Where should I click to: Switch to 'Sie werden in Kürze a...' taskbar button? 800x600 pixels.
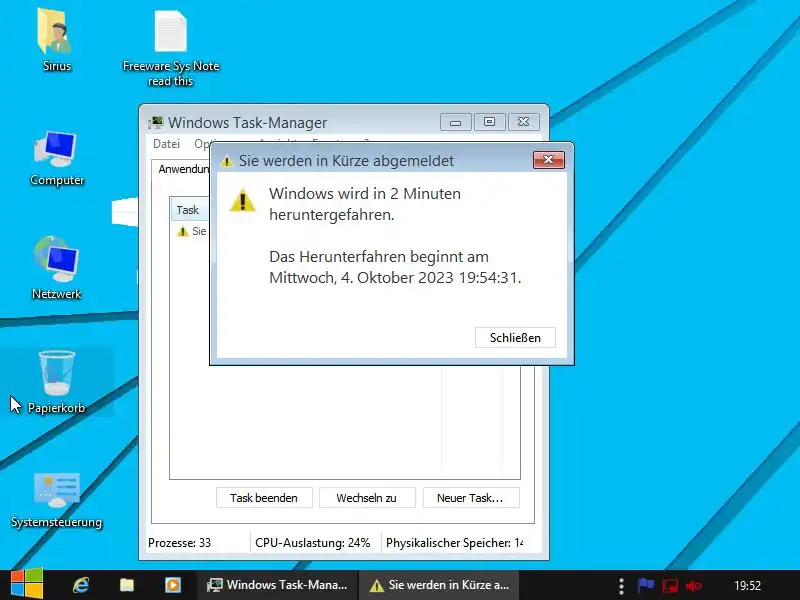(x=440, y=585)
